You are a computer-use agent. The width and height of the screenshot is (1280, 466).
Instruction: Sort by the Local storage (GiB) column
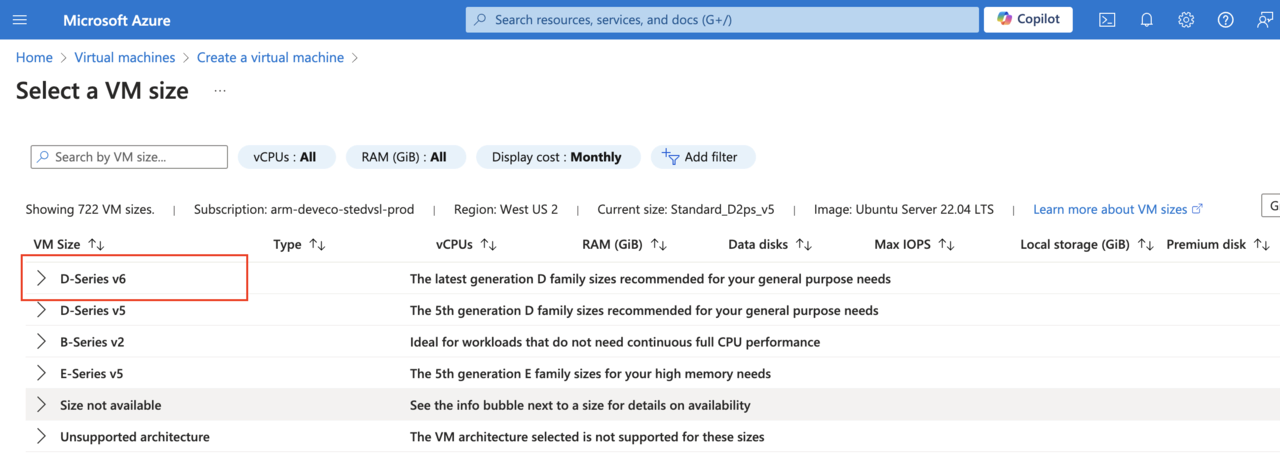pos(1087,244)
